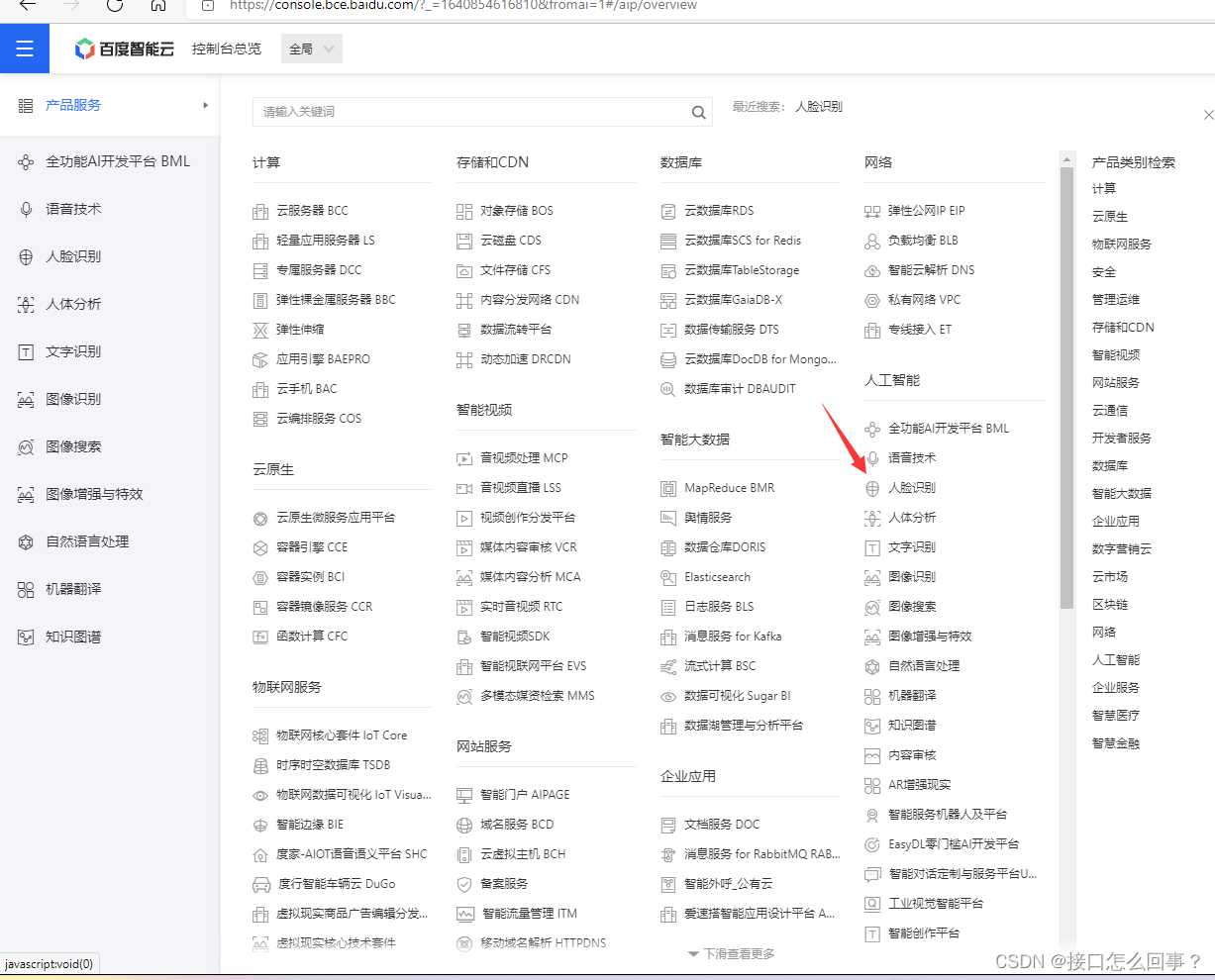The width and height of the screenshot is (1215, 980).
Task: Click the 百度智能云 logo
Action: (x=125, y=49)
